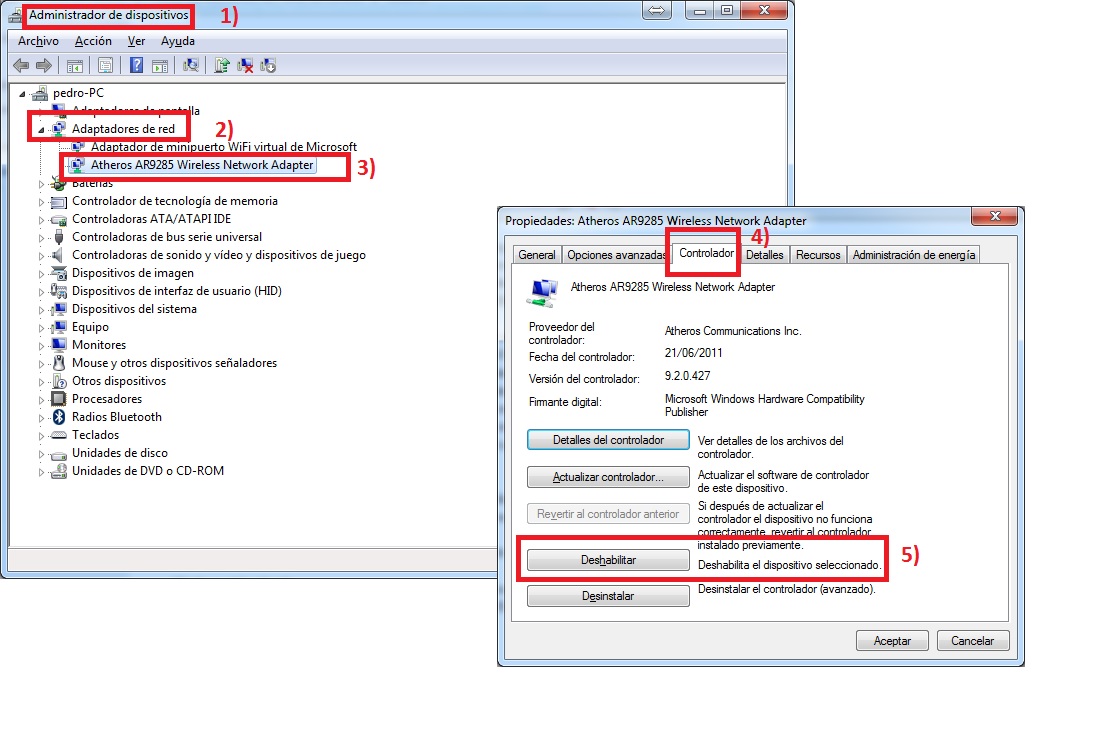Open Properties from the toolbar sheet icon
The image size is (1094, 753).
105,66
